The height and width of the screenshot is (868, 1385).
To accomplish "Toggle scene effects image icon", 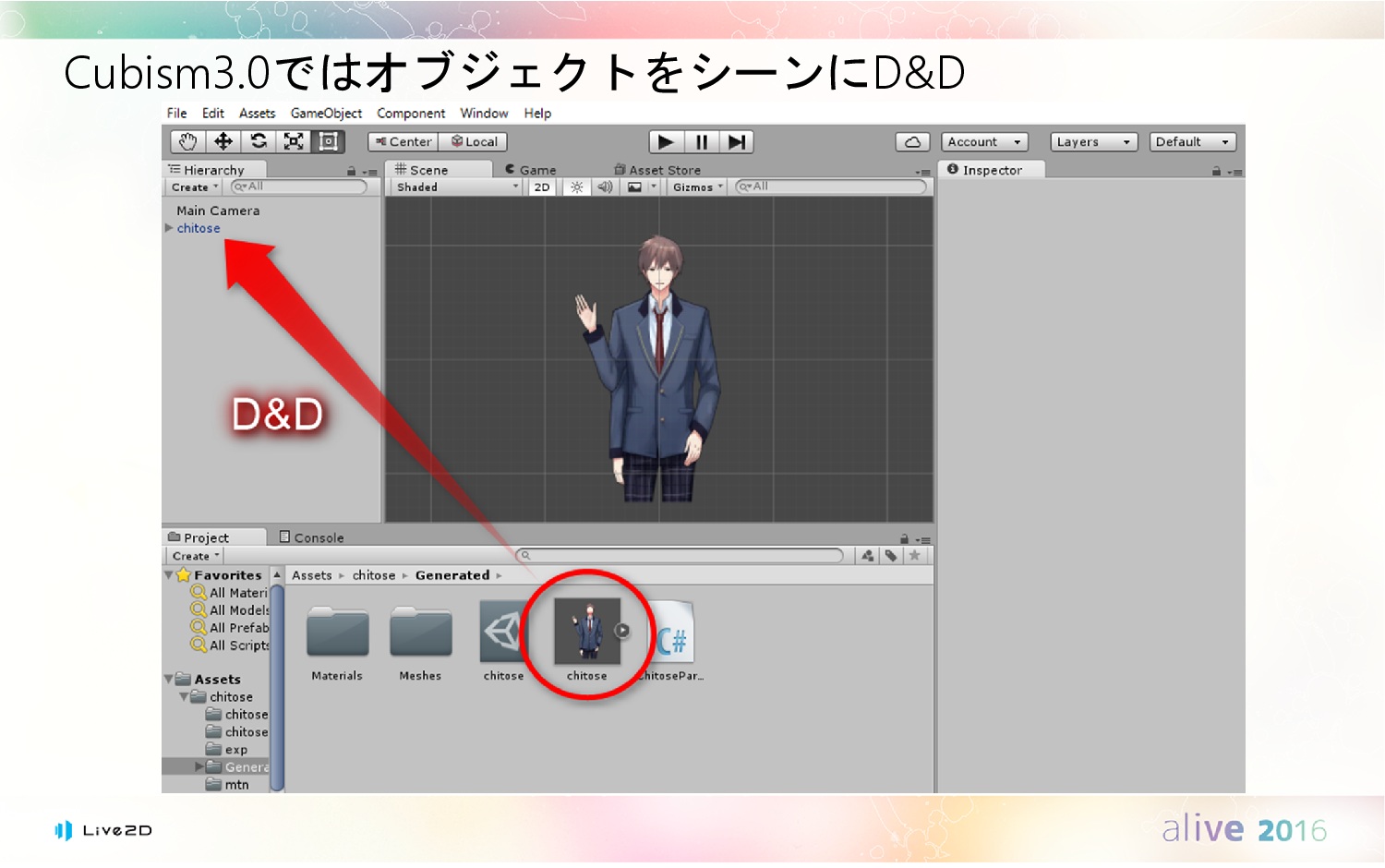I will pos(634,187).
